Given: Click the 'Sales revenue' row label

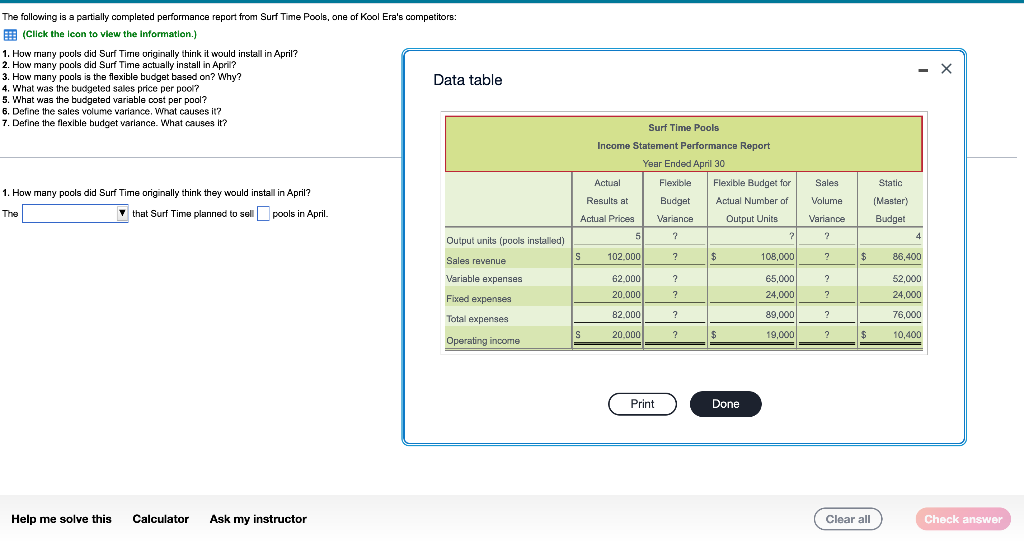Looking at the screenshot, I should tap(476, 261).
